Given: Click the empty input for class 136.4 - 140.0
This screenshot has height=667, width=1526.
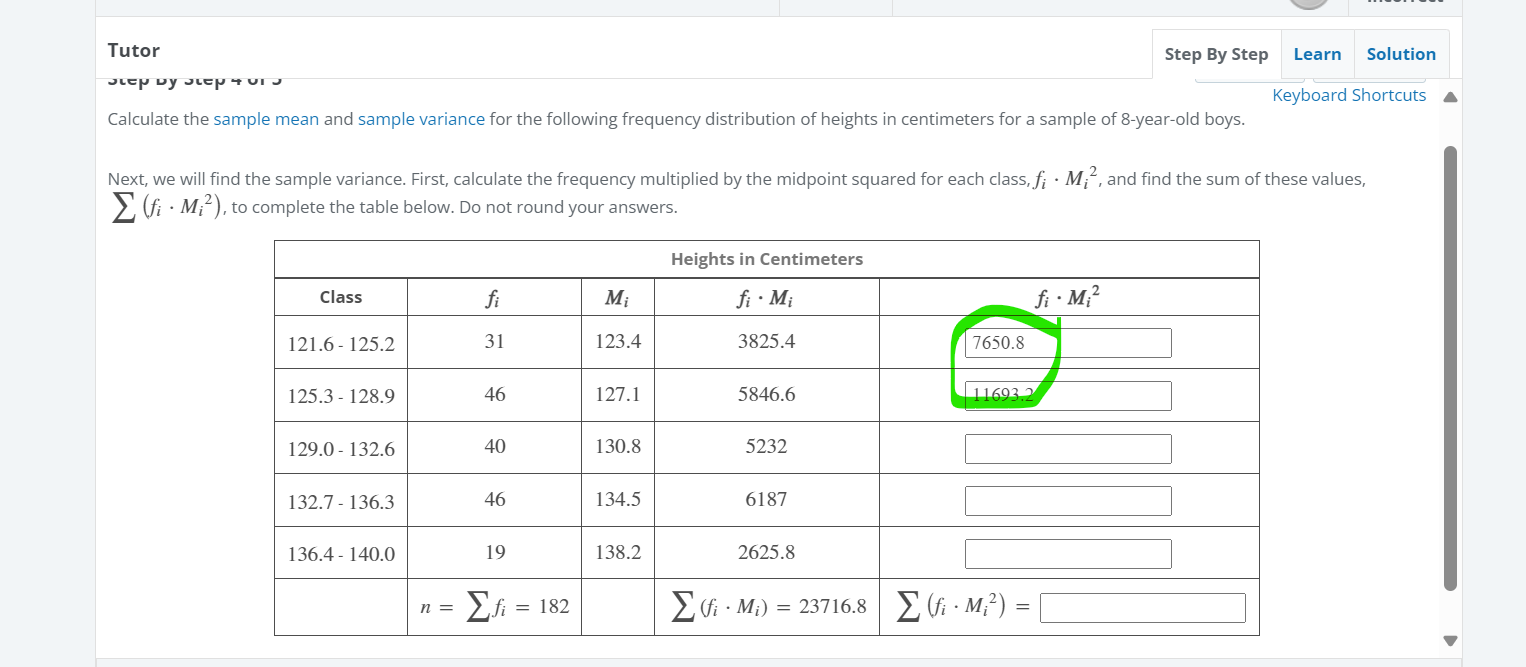Looking at the screenshot, I should coord(1067,553).
